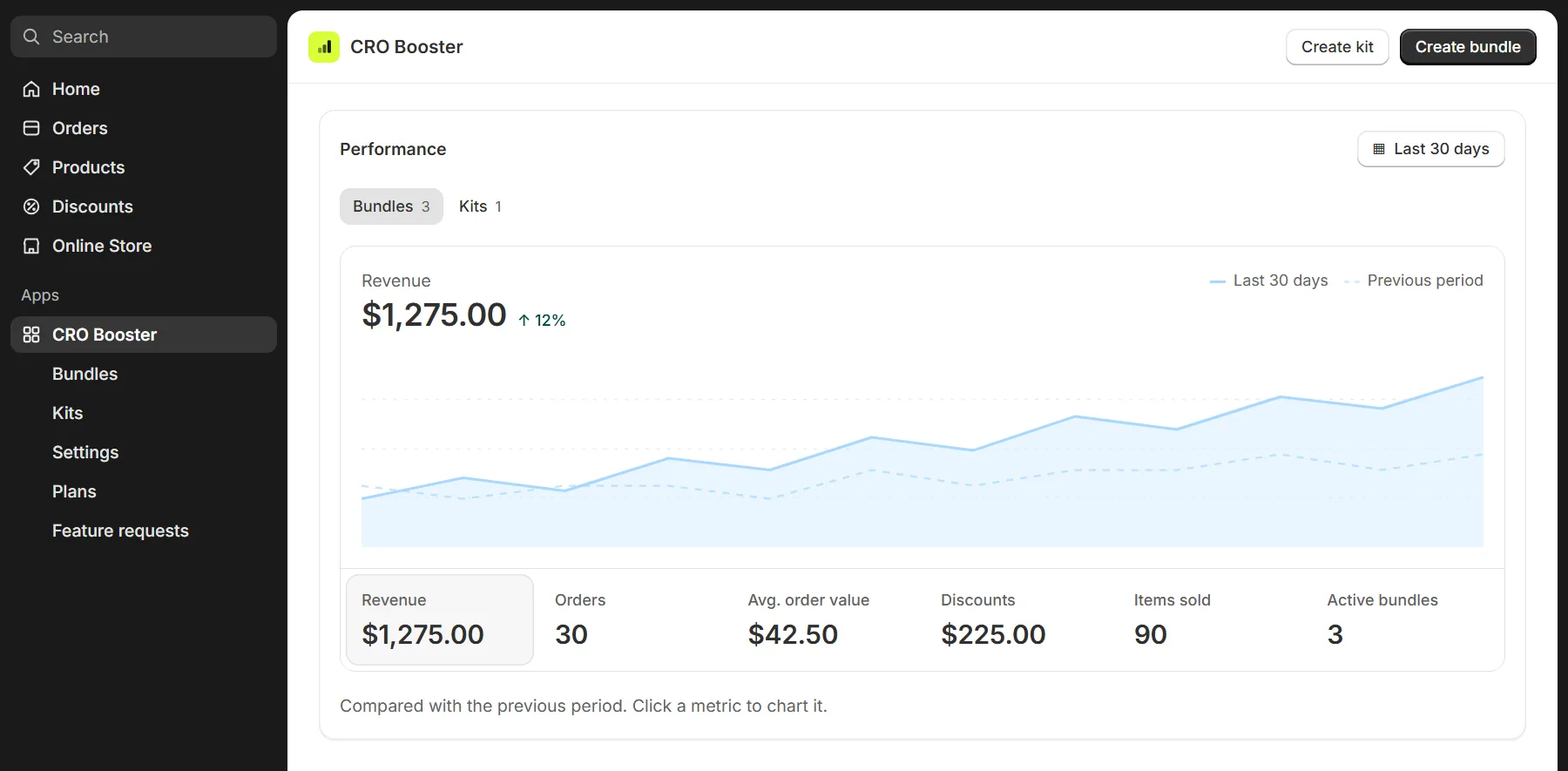The image size is (1568, 771).
Task: Click the CRO Booster app logo in header
Action: point(324,47)
